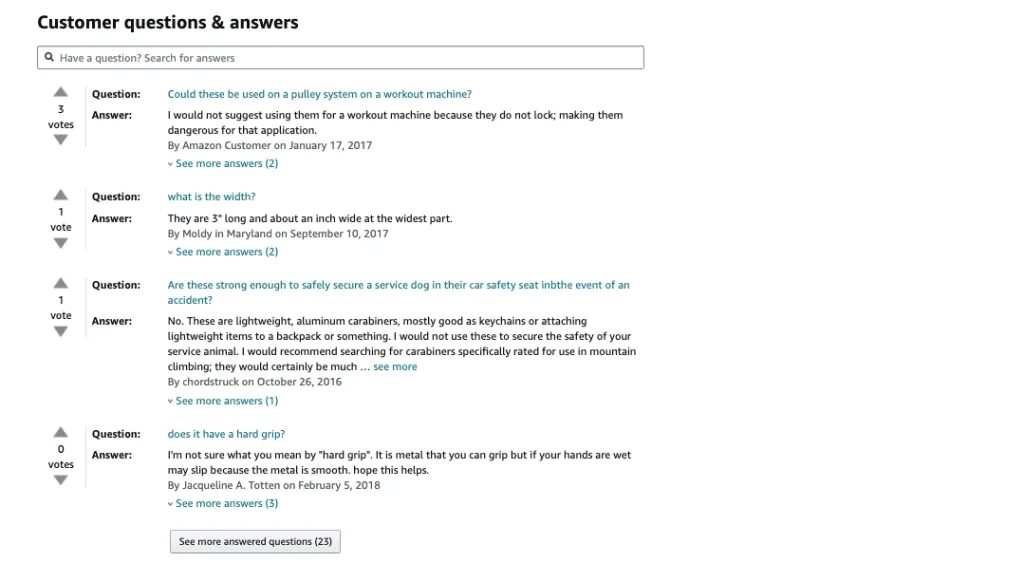Downvote the service dog car seat question
This screenshot has width=1024, height=562.
coord(61,331)
